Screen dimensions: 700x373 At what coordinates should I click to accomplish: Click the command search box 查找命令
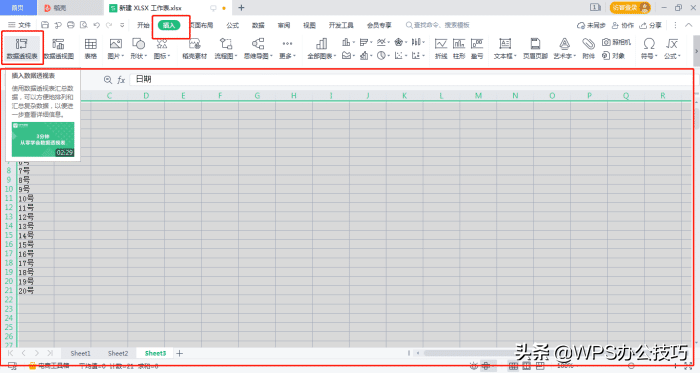pos(438,25)
